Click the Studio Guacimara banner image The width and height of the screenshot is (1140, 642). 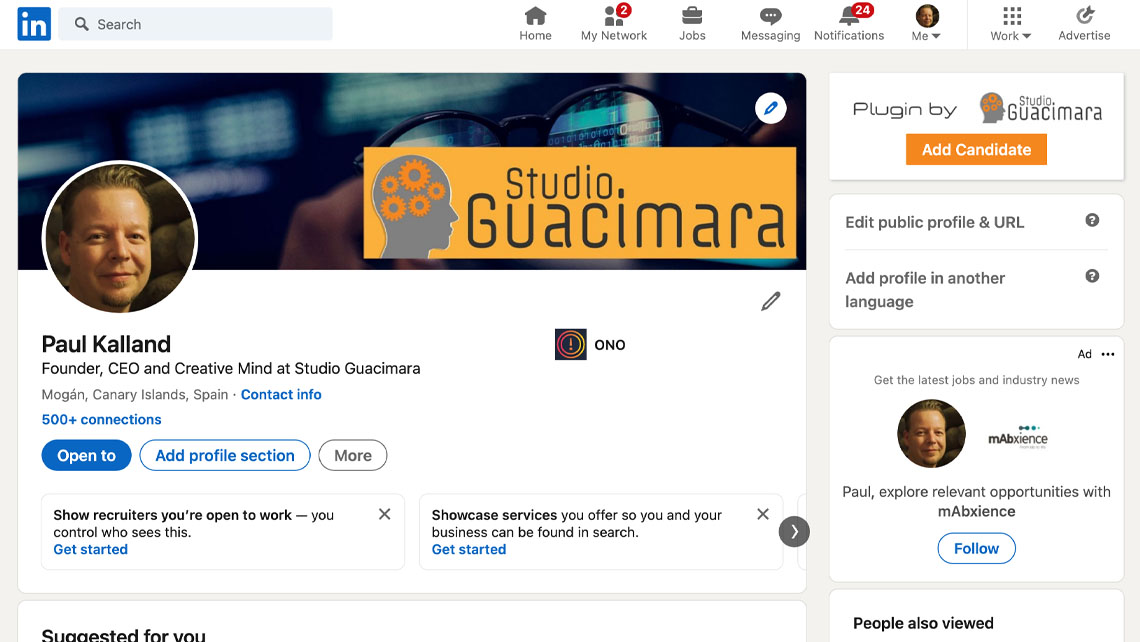(x=579, y=203)
